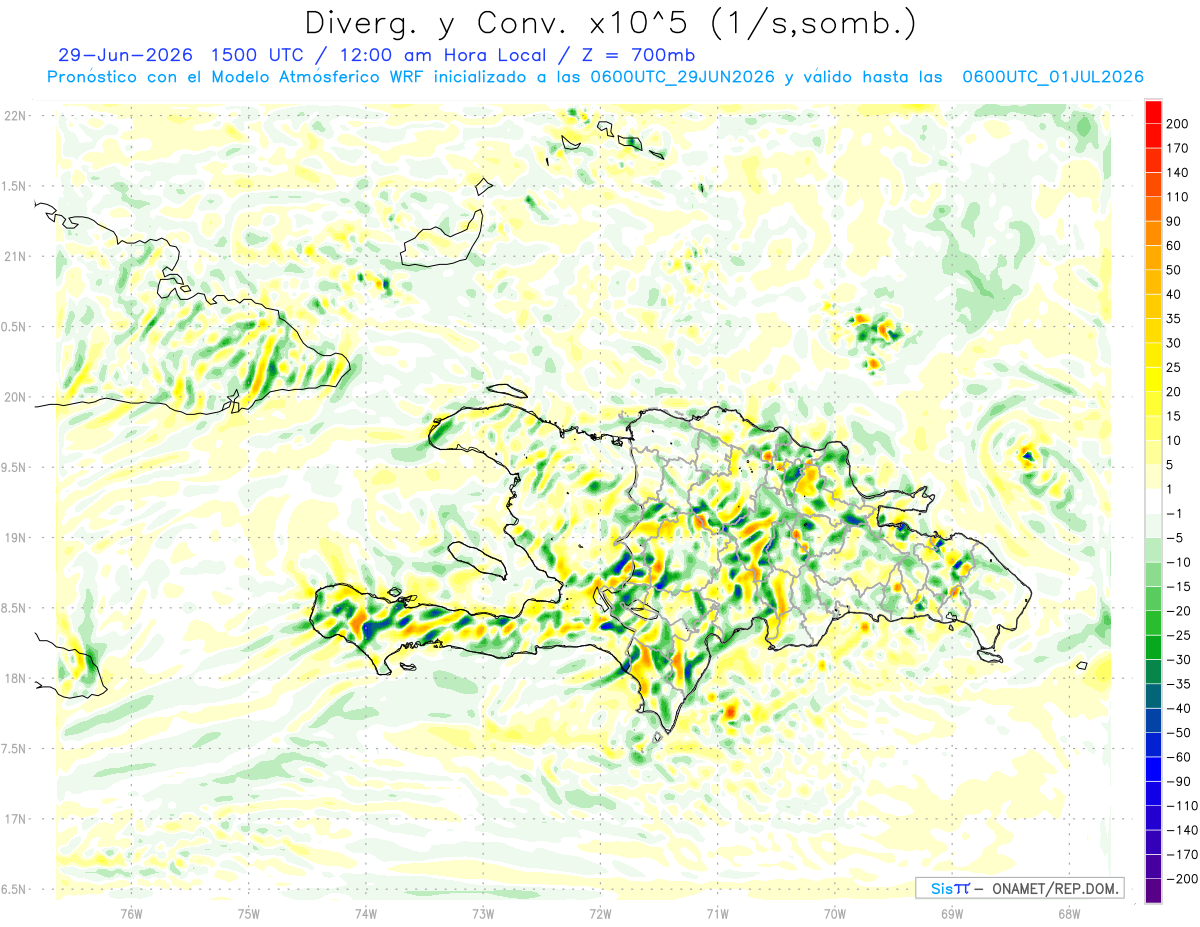Click the "-40" colorbar label
Image resolution: width=1200 pixels, height=927 pixels.
[1179, 709]
